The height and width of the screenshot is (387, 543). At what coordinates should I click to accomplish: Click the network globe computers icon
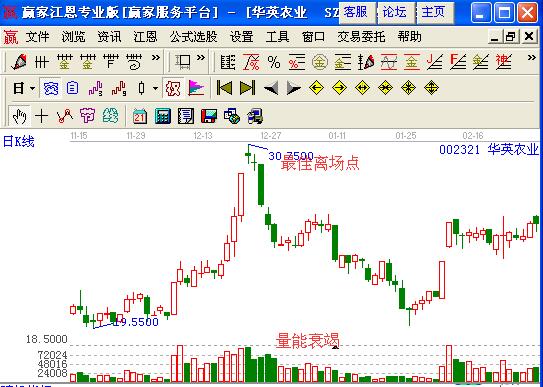click(x=232, y=116)
